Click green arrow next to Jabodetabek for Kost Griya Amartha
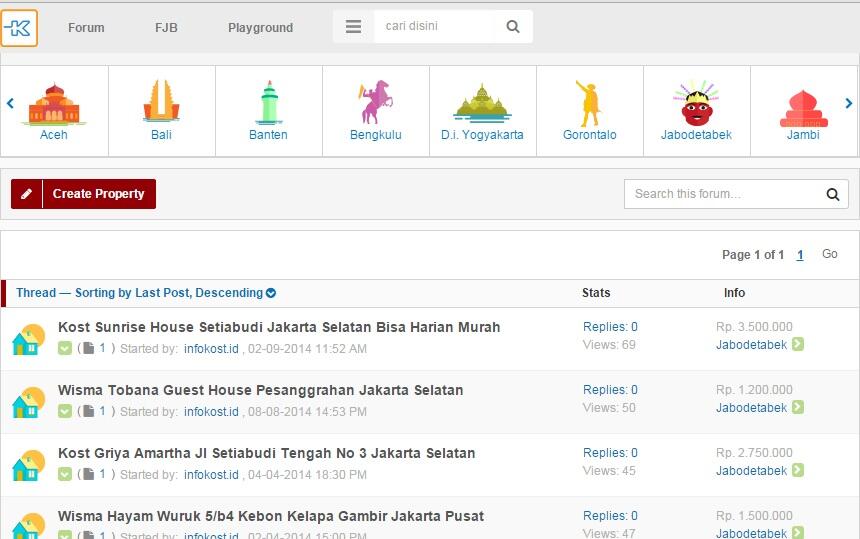860x539 pixels. click(x=798, y=470)
